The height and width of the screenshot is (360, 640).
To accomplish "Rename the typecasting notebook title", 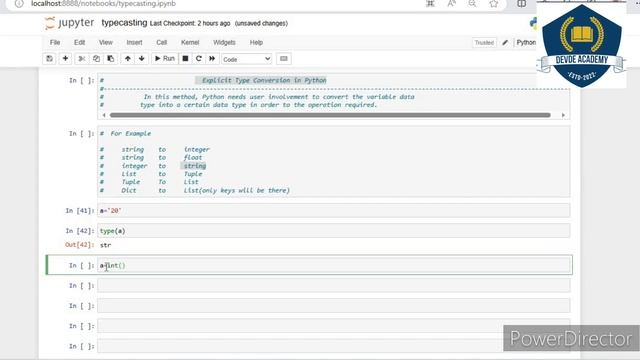I will (124, 23).
